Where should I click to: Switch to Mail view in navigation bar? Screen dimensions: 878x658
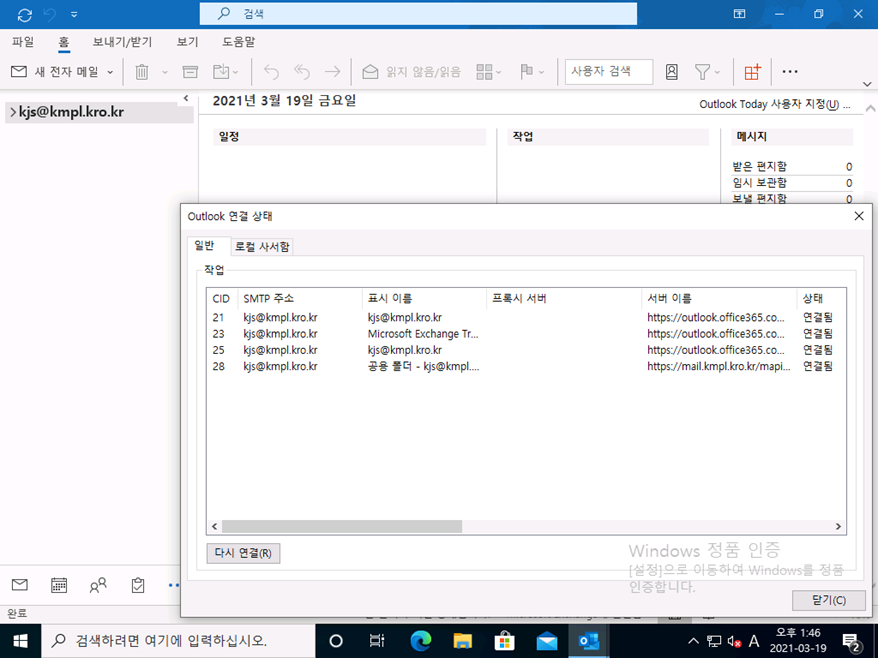click(20, 585)
